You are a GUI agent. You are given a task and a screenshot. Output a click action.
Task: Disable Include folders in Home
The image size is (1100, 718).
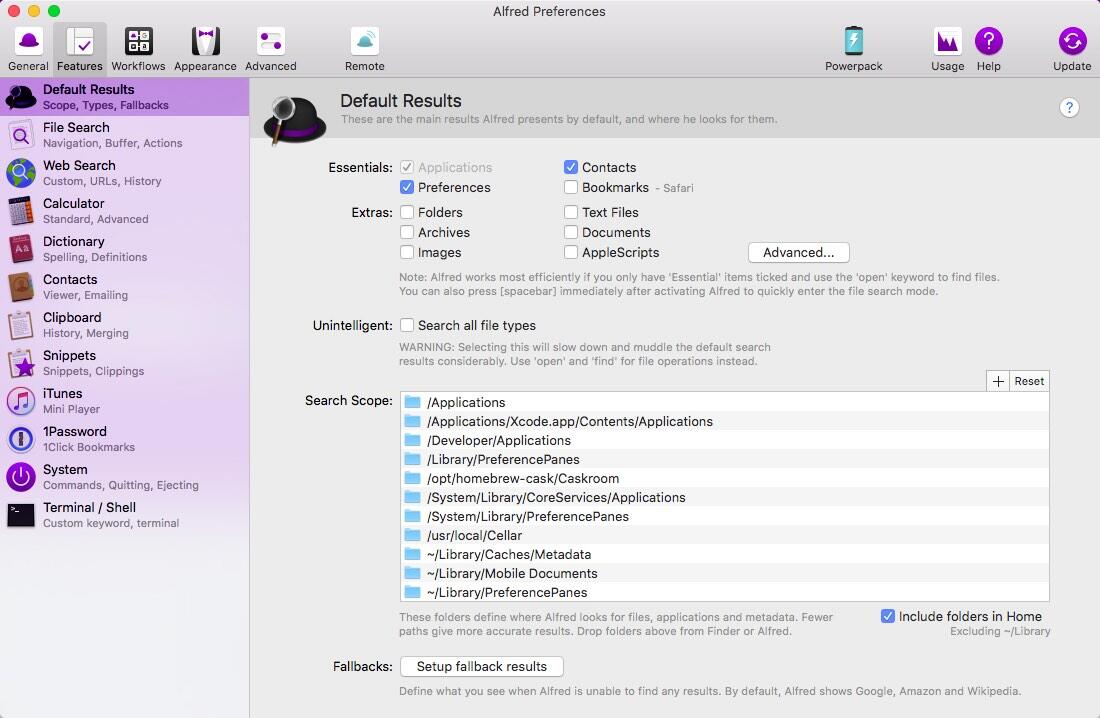coord(888,616)
